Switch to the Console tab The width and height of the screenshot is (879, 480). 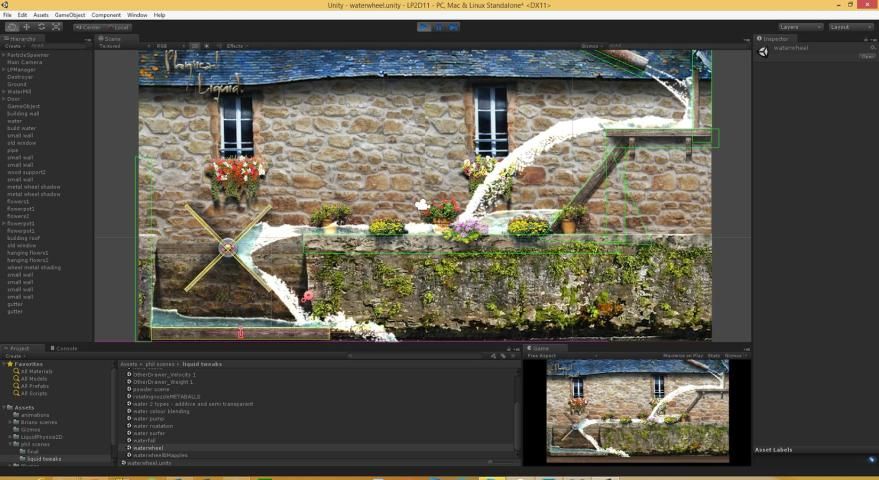pos(66,348)
